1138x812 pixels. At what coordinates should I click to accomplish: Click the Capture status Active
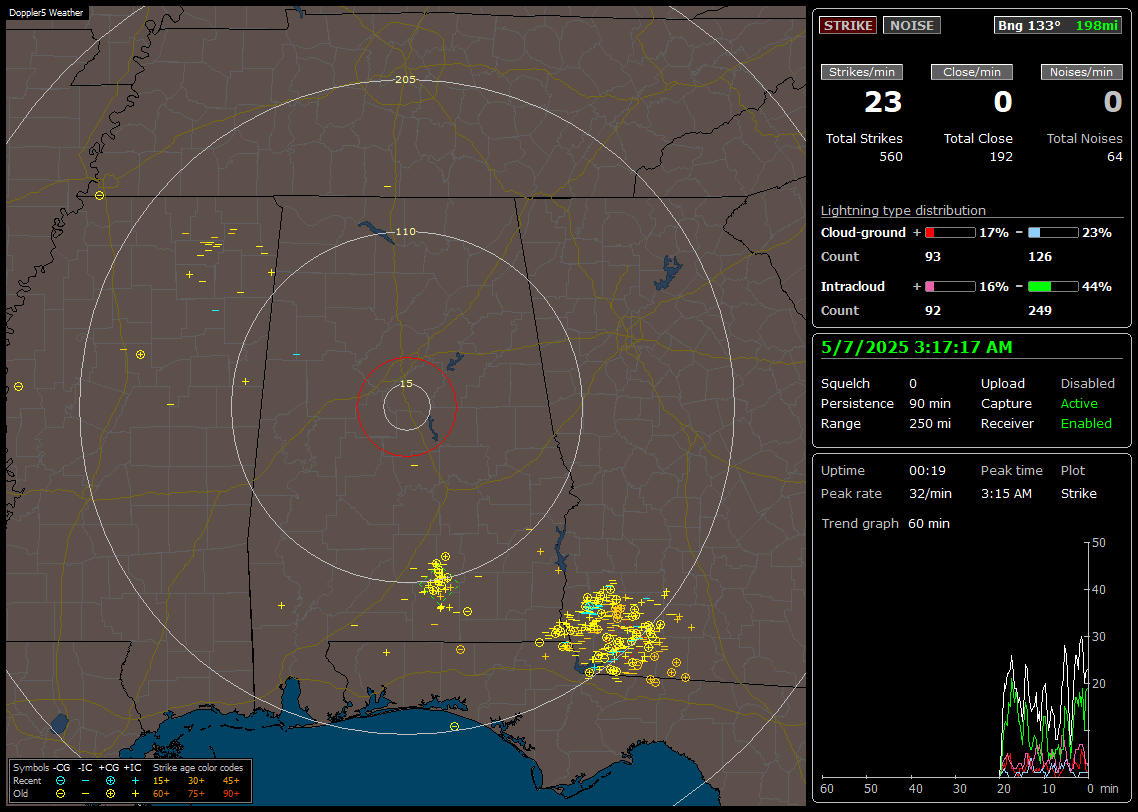[1079, 403]
